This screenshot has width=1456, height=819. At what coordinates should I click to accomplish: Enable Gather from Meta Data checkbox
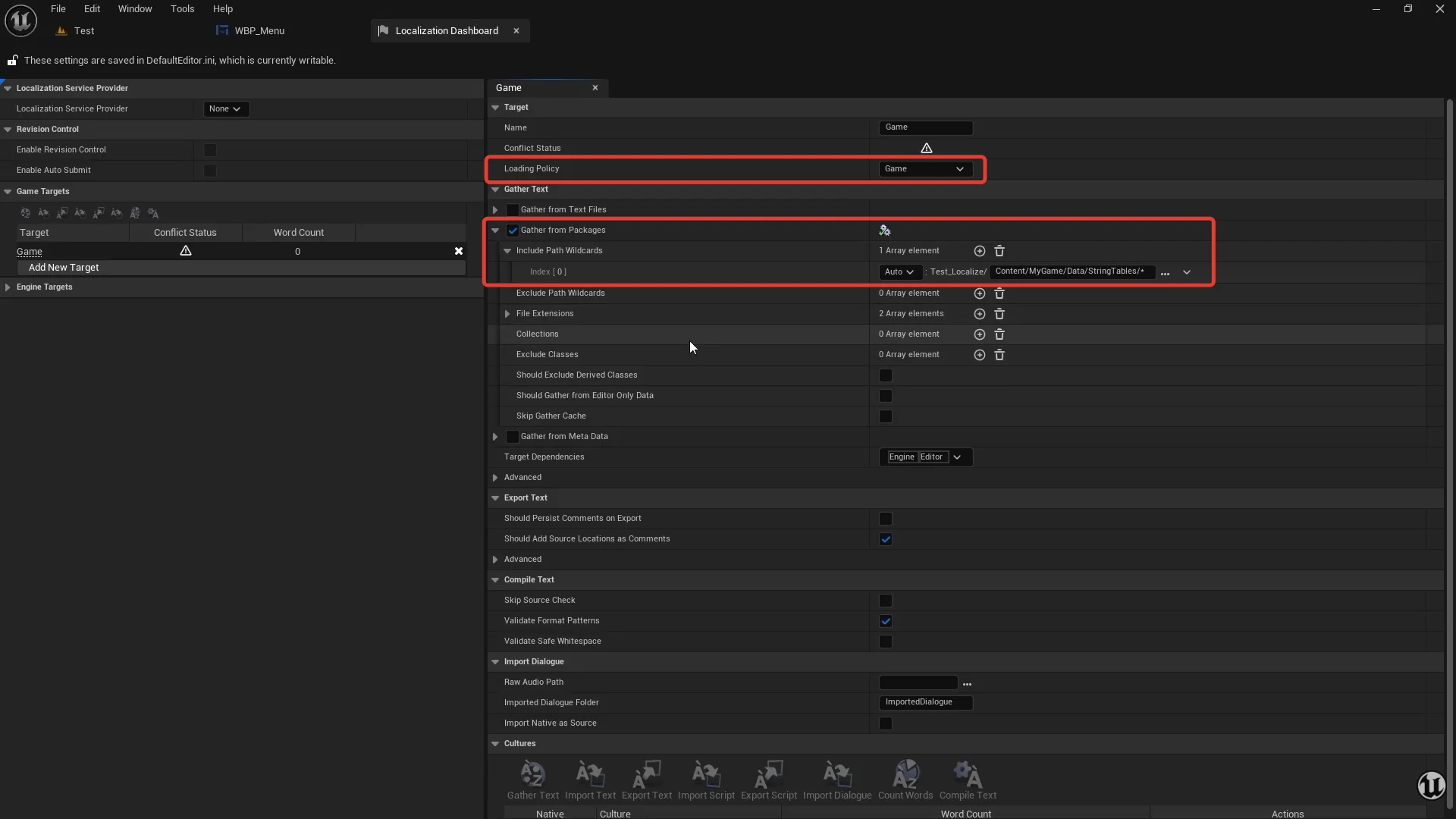click(513, 437)
